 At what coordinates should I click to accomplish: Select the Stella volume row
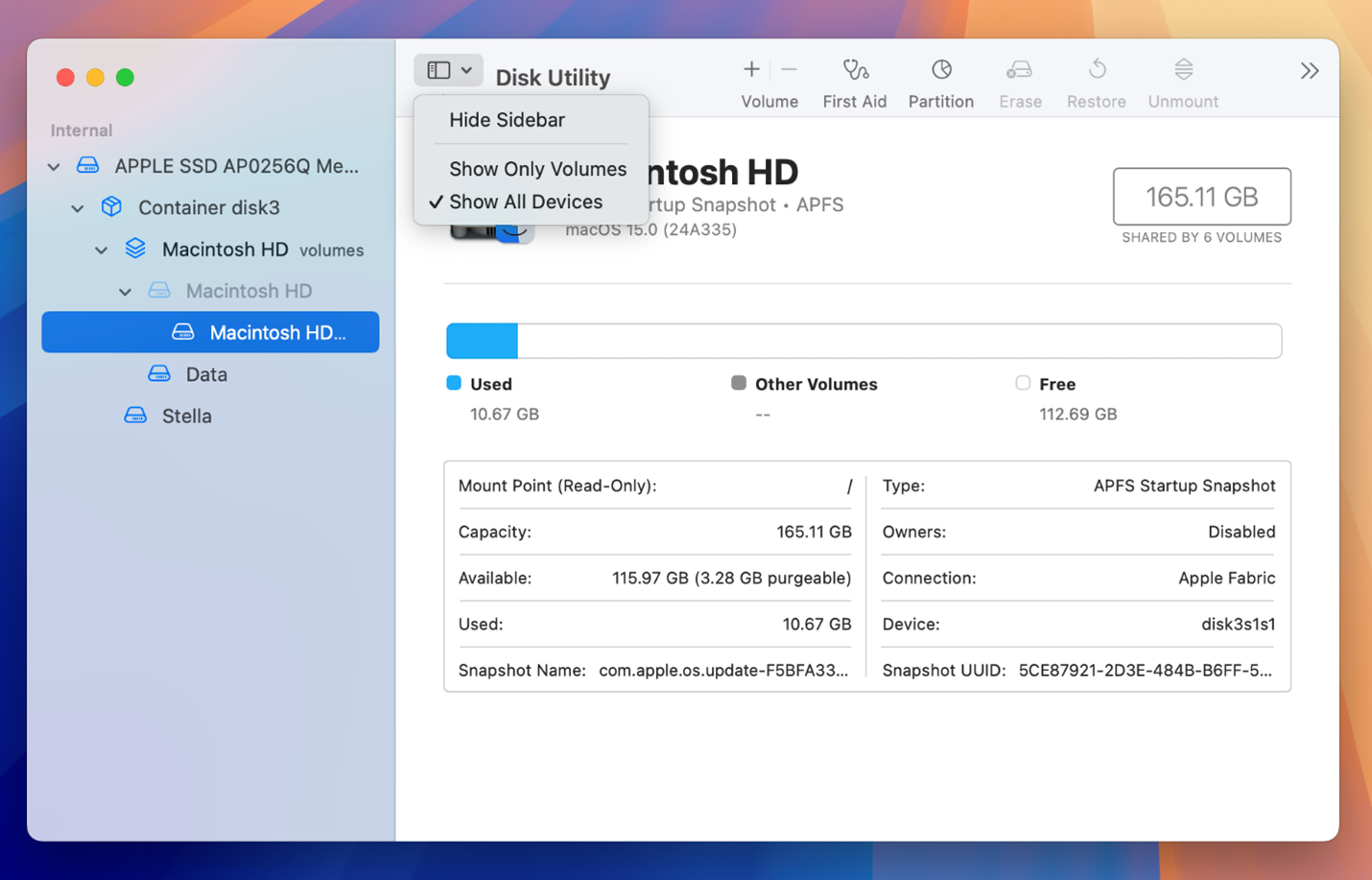210,416
